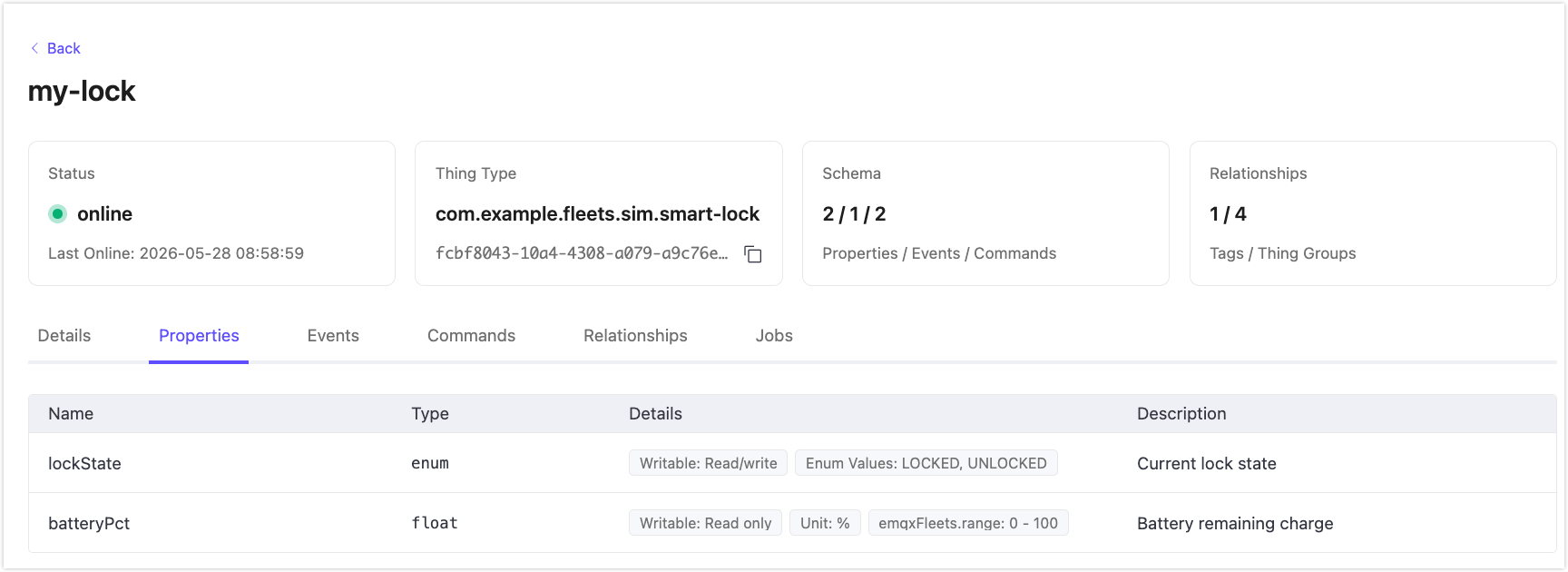Image resolution: width=1568 pixels, height=572 pixels.
Task: Select the batteryPct property name
Action: pos(89,524)
